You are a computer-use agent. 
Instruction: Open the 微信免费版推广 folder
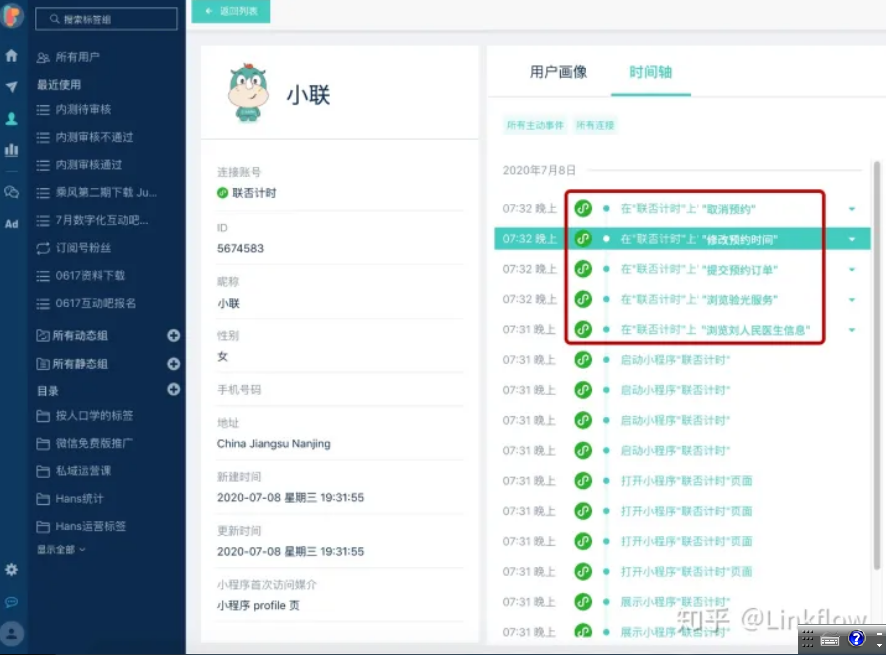[85, 444]
